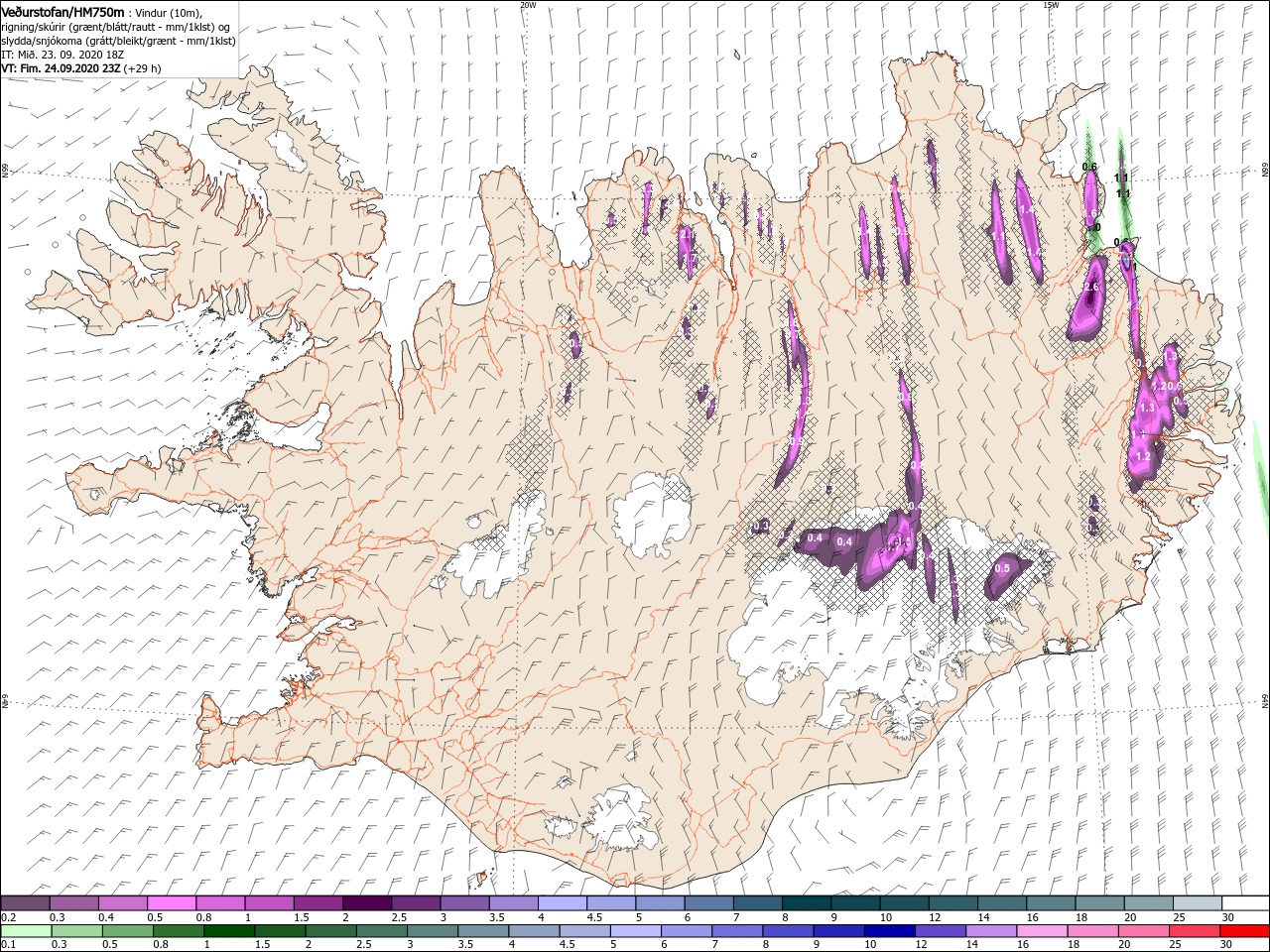Image resolution: width=1270 pixels, height=952 pixels.
Task: Pick the darkest green 1–1.5 rain scale swatch
Action: tap(228, 931)
